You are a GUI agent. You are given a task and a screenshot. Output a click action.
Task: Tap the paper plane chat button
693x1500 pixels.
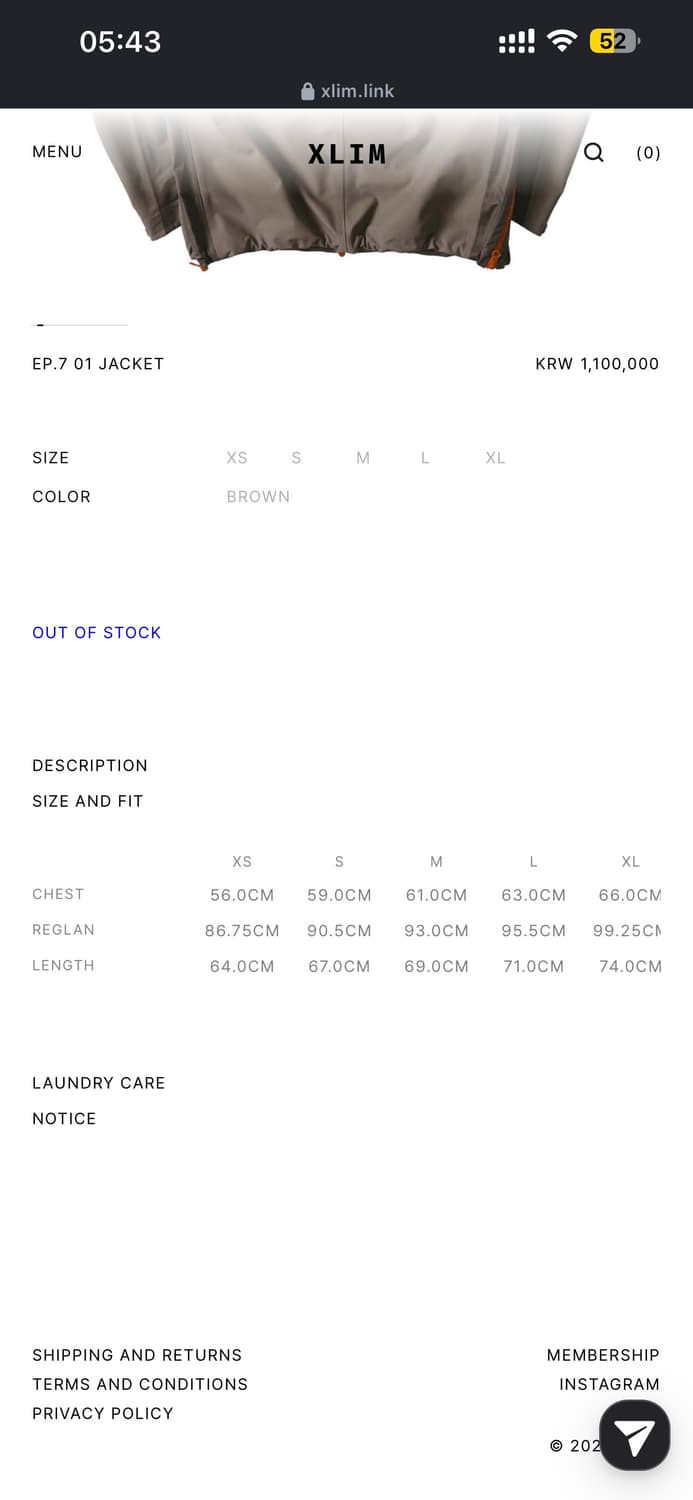pyautogui.click(x=634, y=1436)
